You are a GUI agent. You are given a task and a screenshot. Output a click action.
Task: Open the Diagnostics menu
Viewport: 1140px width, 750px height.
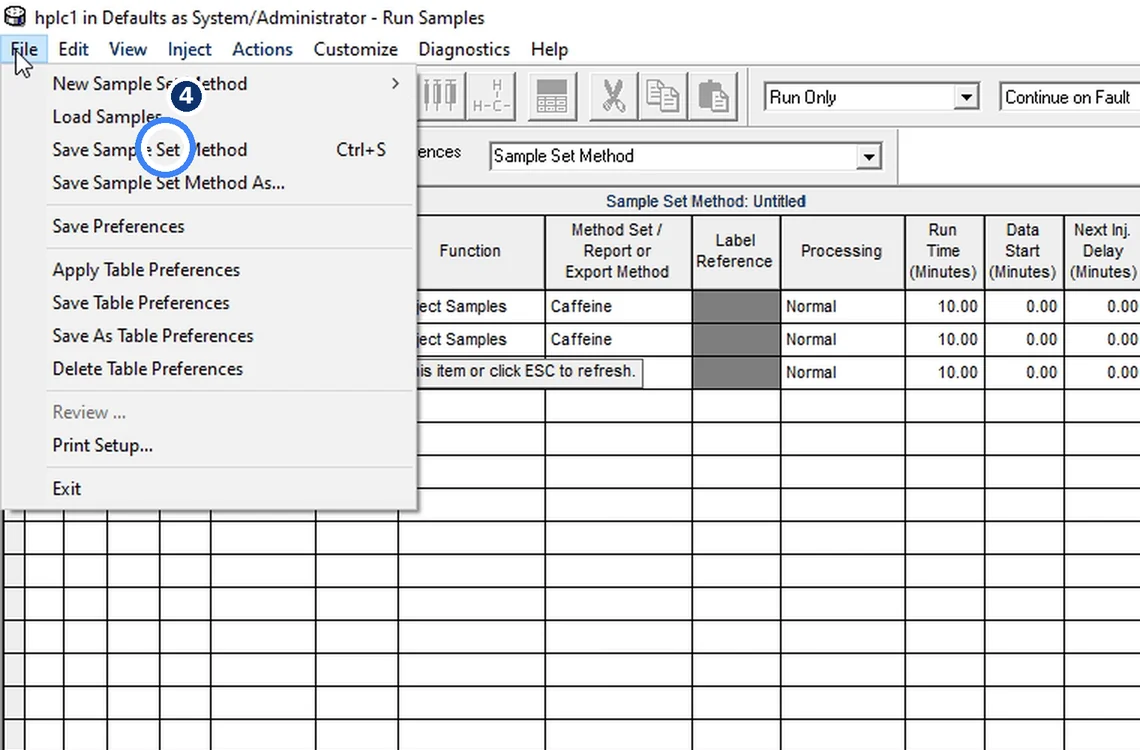pyautogui.click(x=464, y=49)
